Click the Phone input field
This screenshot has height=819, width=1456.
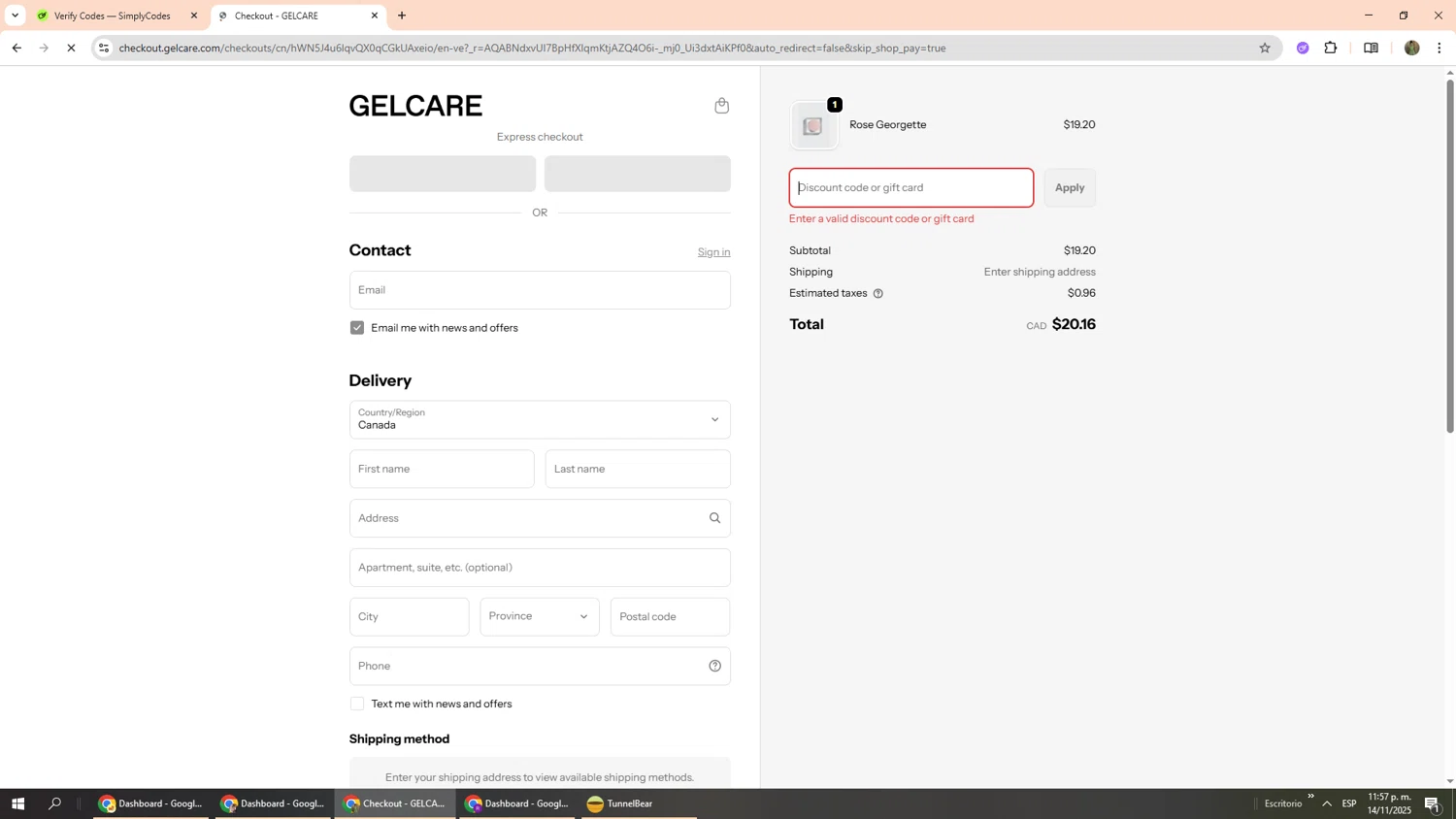coord(540,667)
